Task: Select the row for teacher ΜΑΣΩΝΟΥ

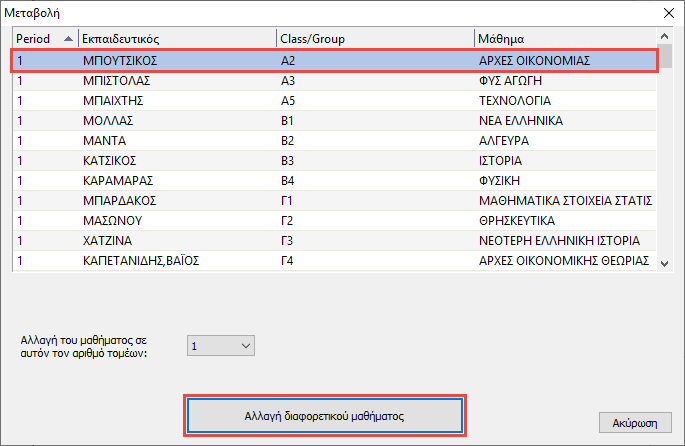Action: (334, 221)
